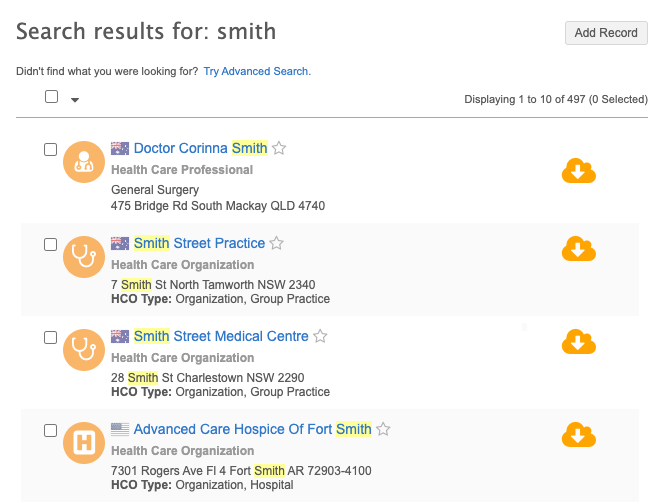667x503 pixels.
Task: Open the Smith Street Medical Centre link
Action: click(x=221, y=337)
